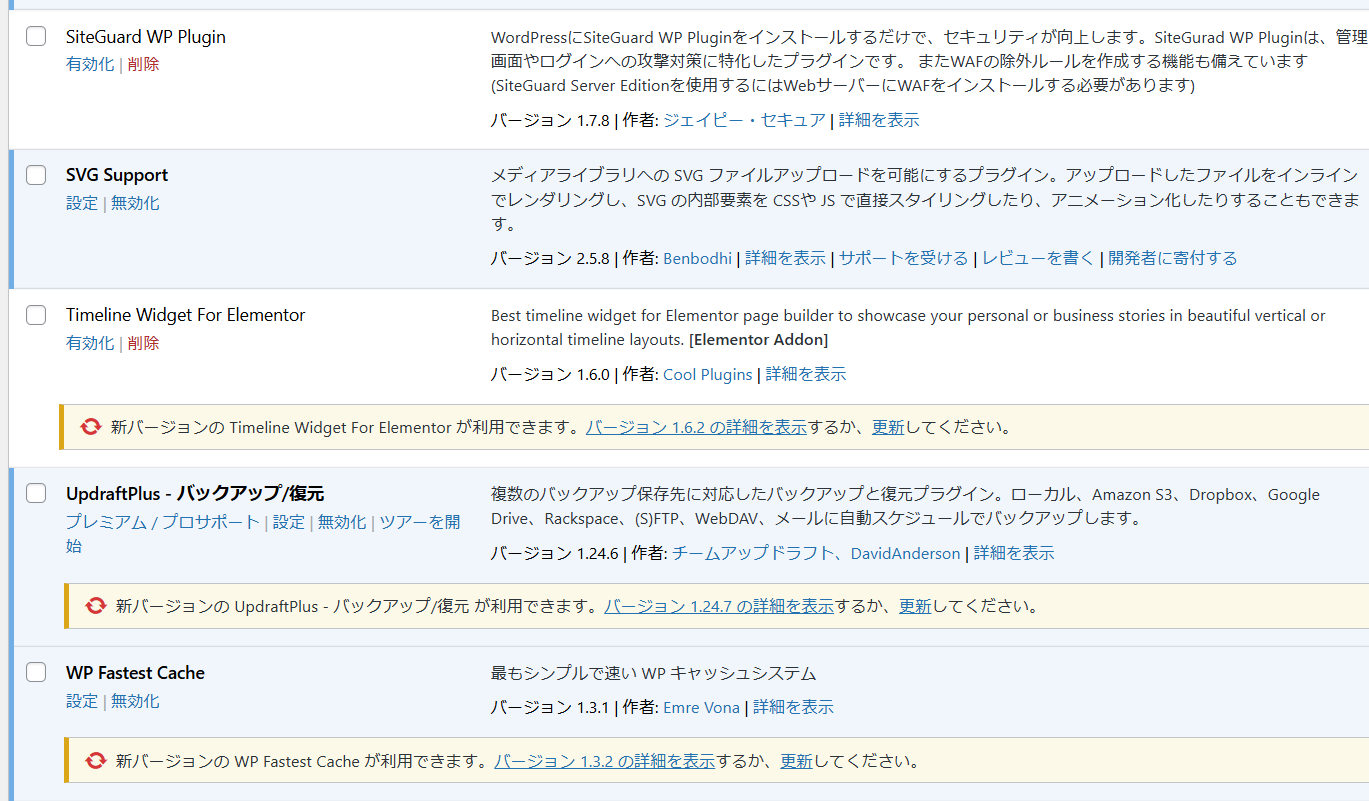
Task: Click the SVG Support plugin name
Action: (x=117, y=175)
